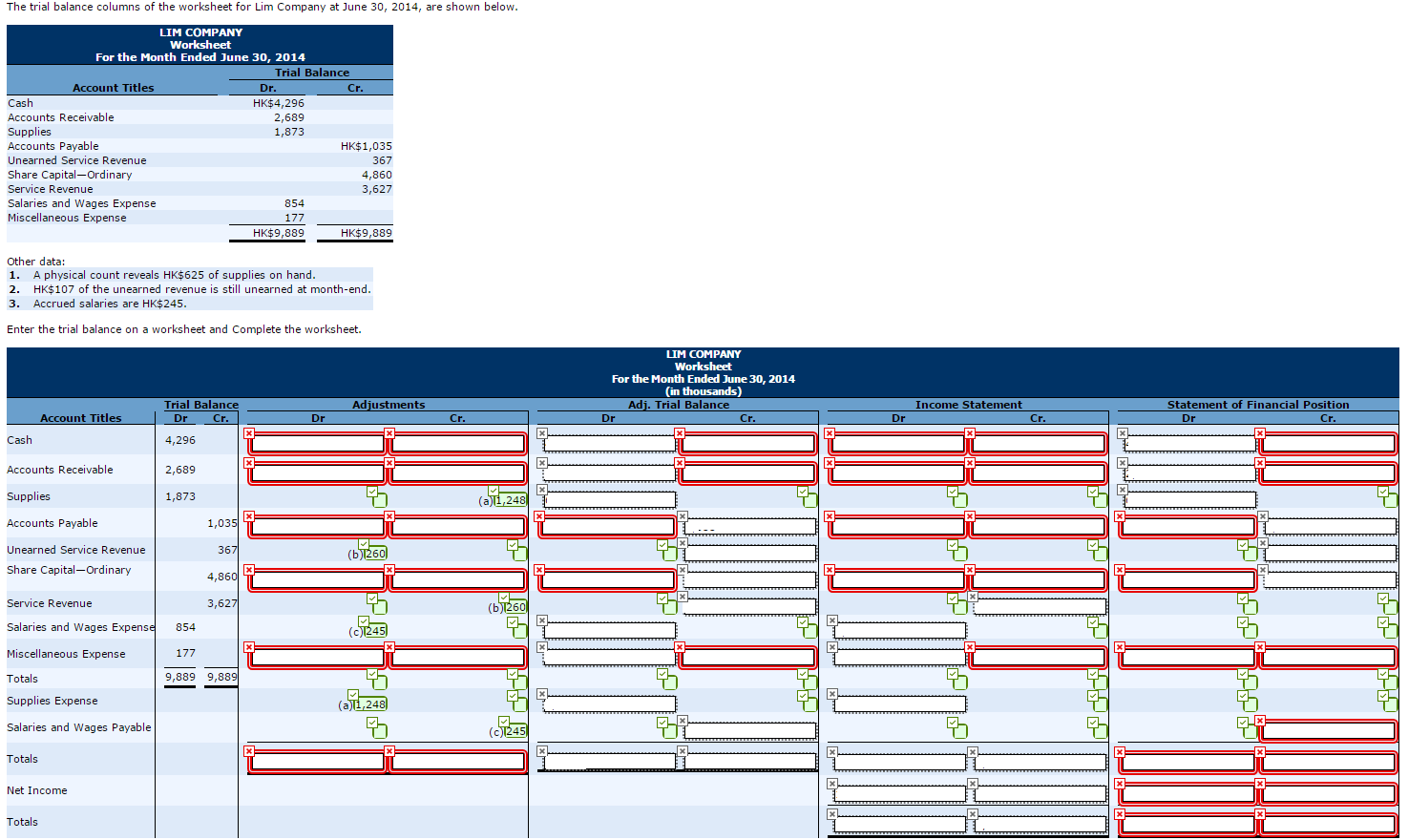Click Service Revenue Income Statement Cr field

pos(1040,607)
